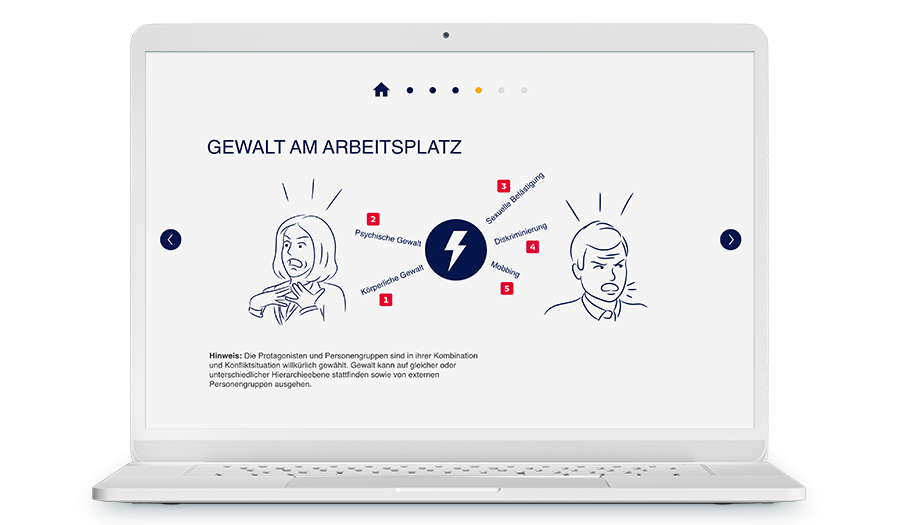
Task: Click the 'GEWALT AM ARBEITSPLATZ' heading
Action: click(x=334, y=147)
